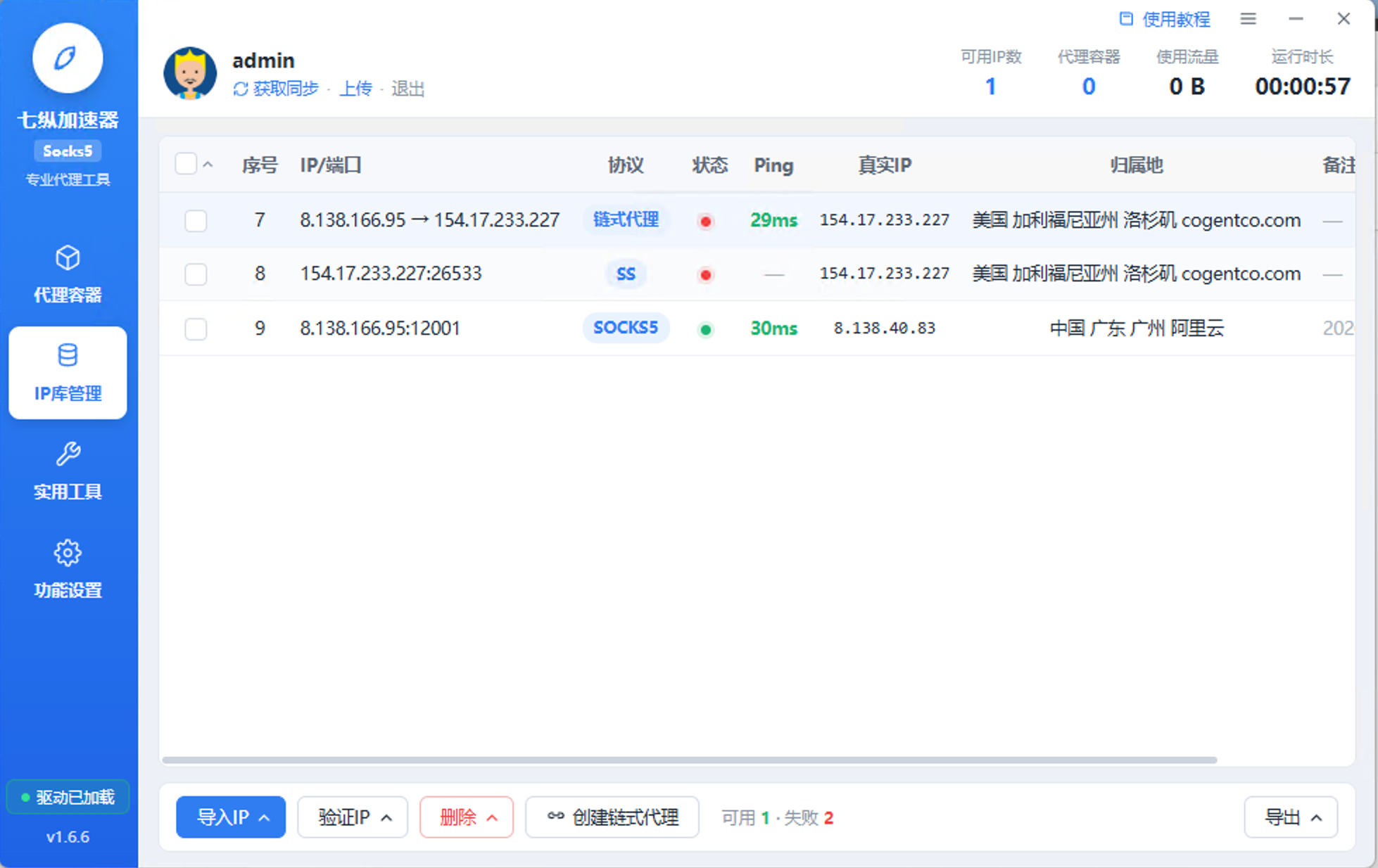This screenshot has width=1378, height=868.
Task: Click the 归属地 column header
Action: point(1137,165)
